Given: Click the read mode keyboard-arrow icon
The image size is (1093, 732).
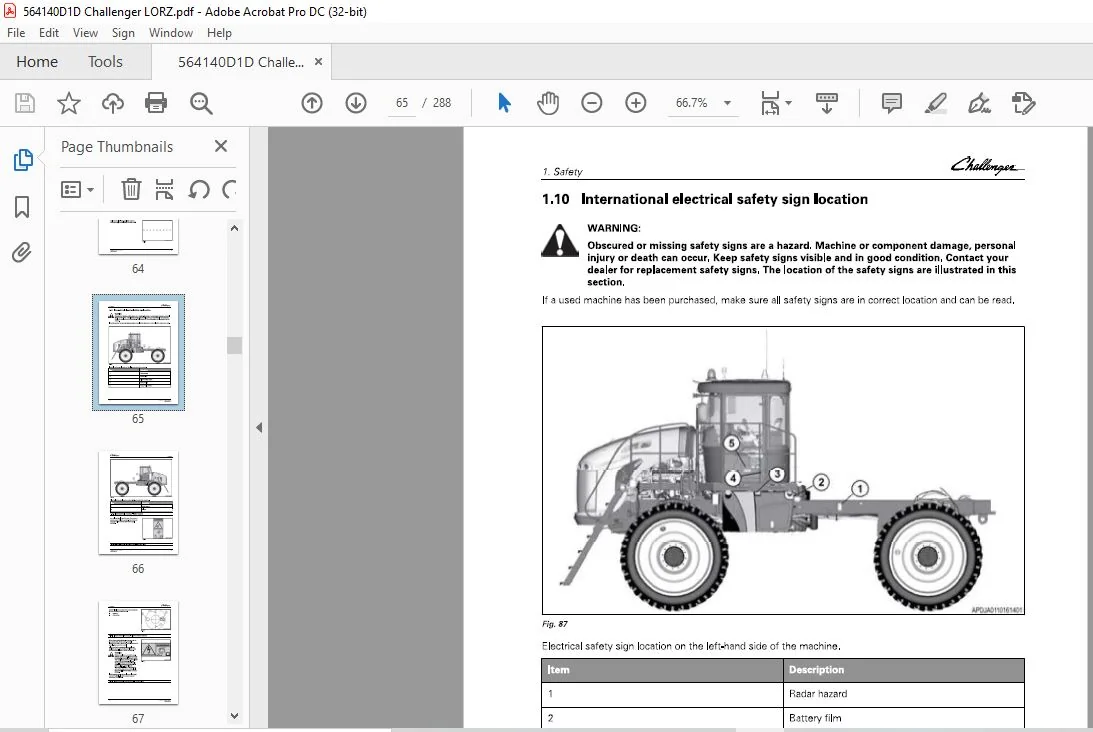Looking at the screenshot, I should [x=827, y=103].
